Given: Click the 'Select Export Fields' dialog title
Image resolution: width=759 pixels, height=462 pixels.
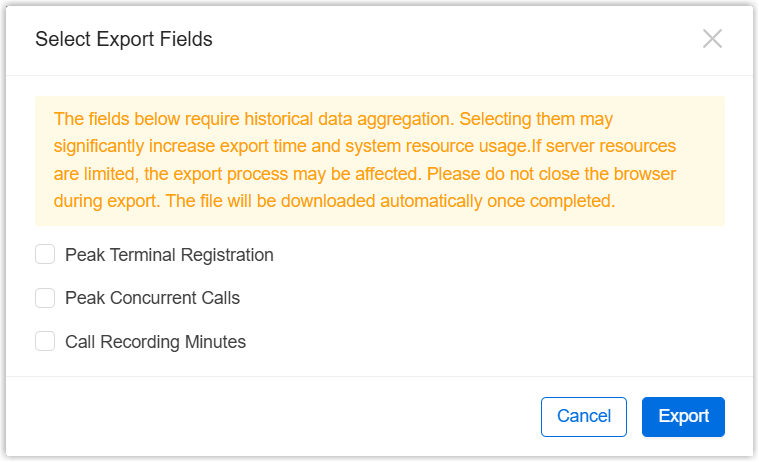Looking at the screenshot, I should [123, 39].
